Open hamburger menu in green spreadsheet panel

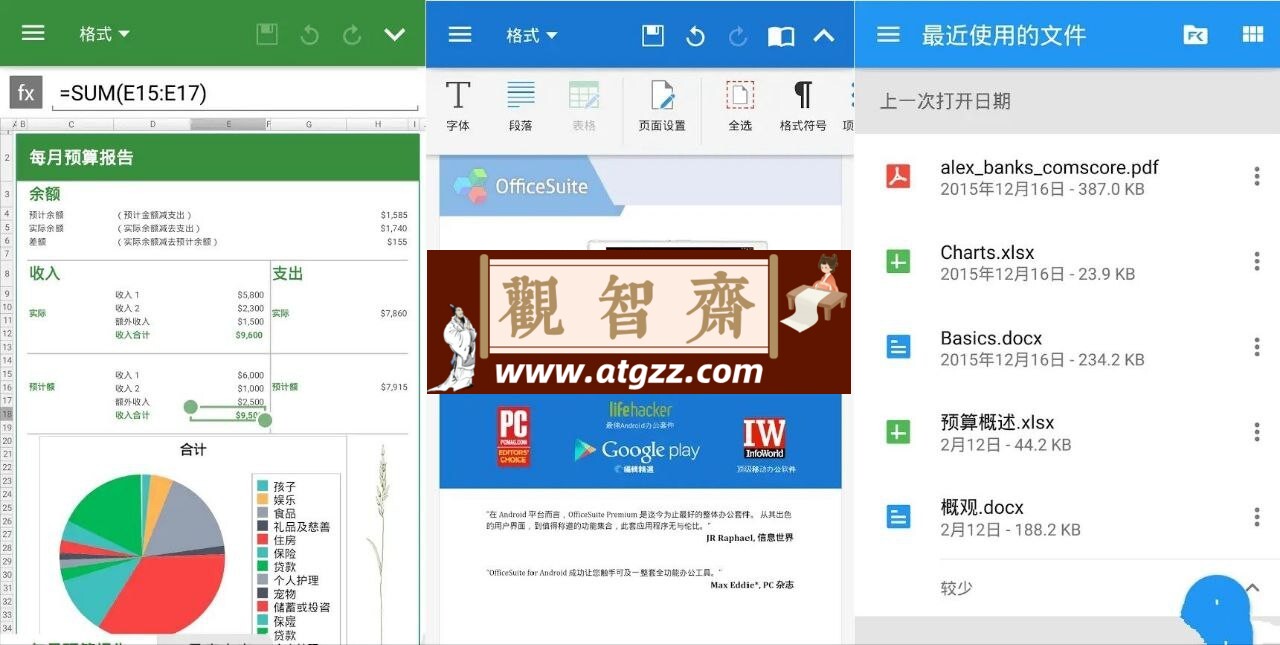click(x=33, y=33)
